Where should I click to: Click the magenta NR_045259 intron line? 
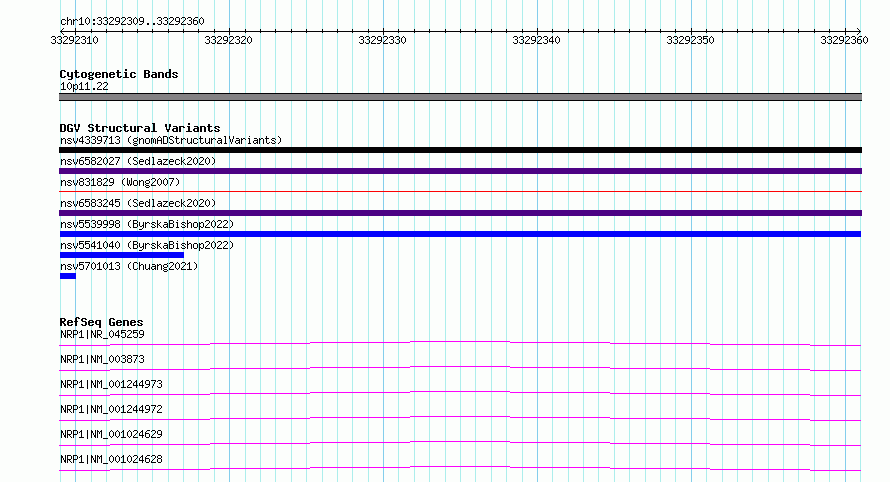point(460,342)
